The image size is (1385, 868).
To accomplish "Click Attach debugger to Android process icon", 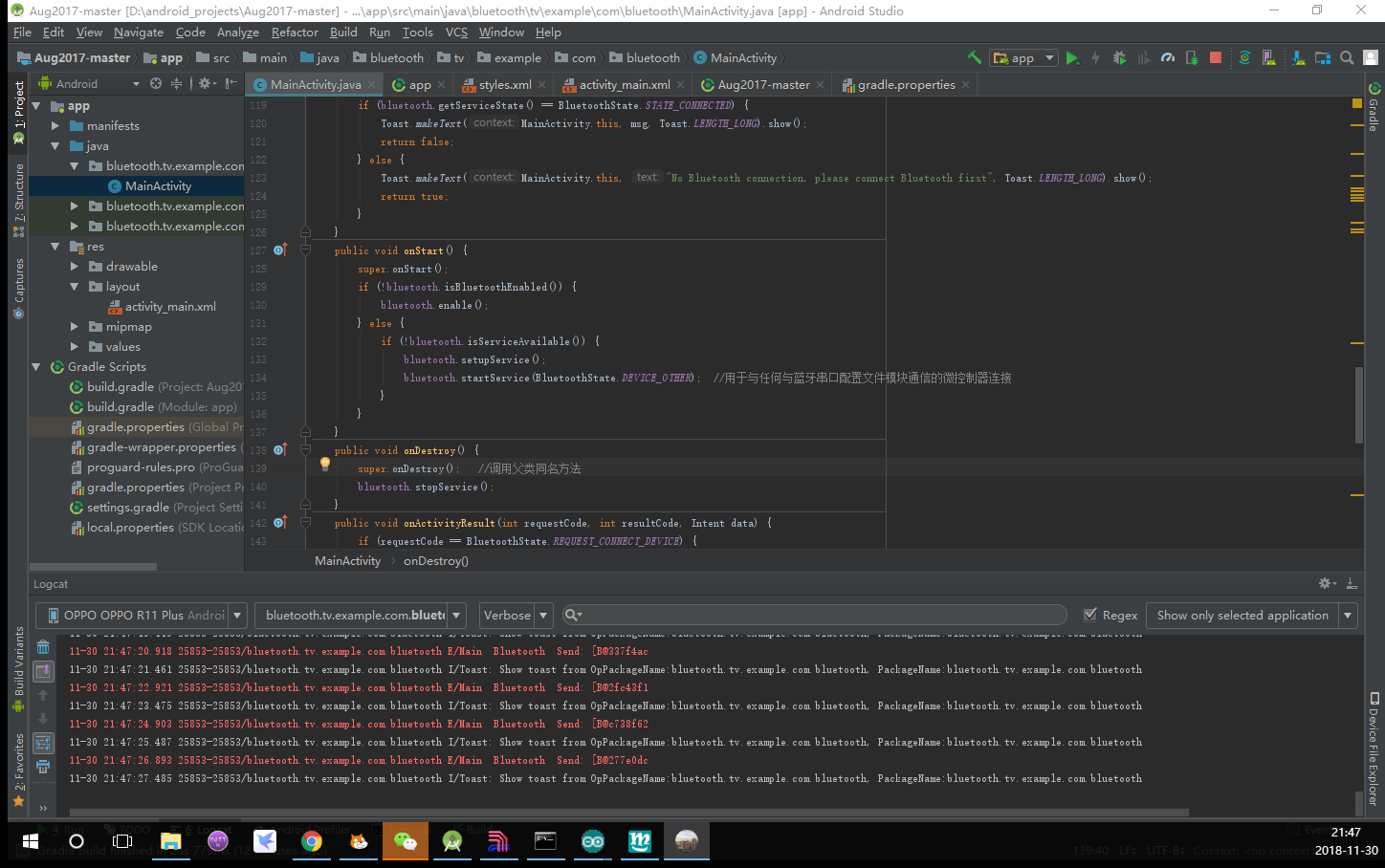I will pos(1192,57).
